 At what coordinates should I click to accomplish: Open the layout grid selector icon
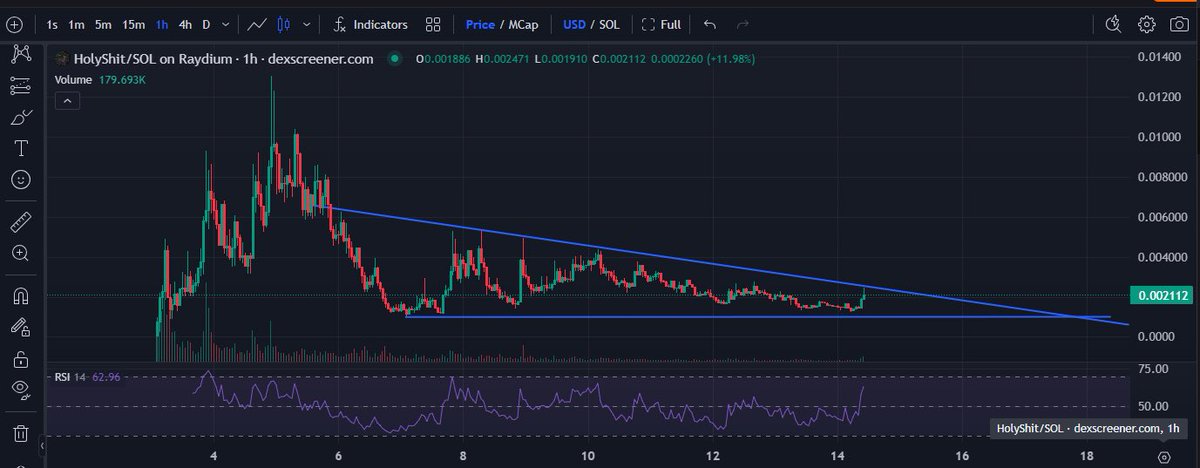click(433, 23)
